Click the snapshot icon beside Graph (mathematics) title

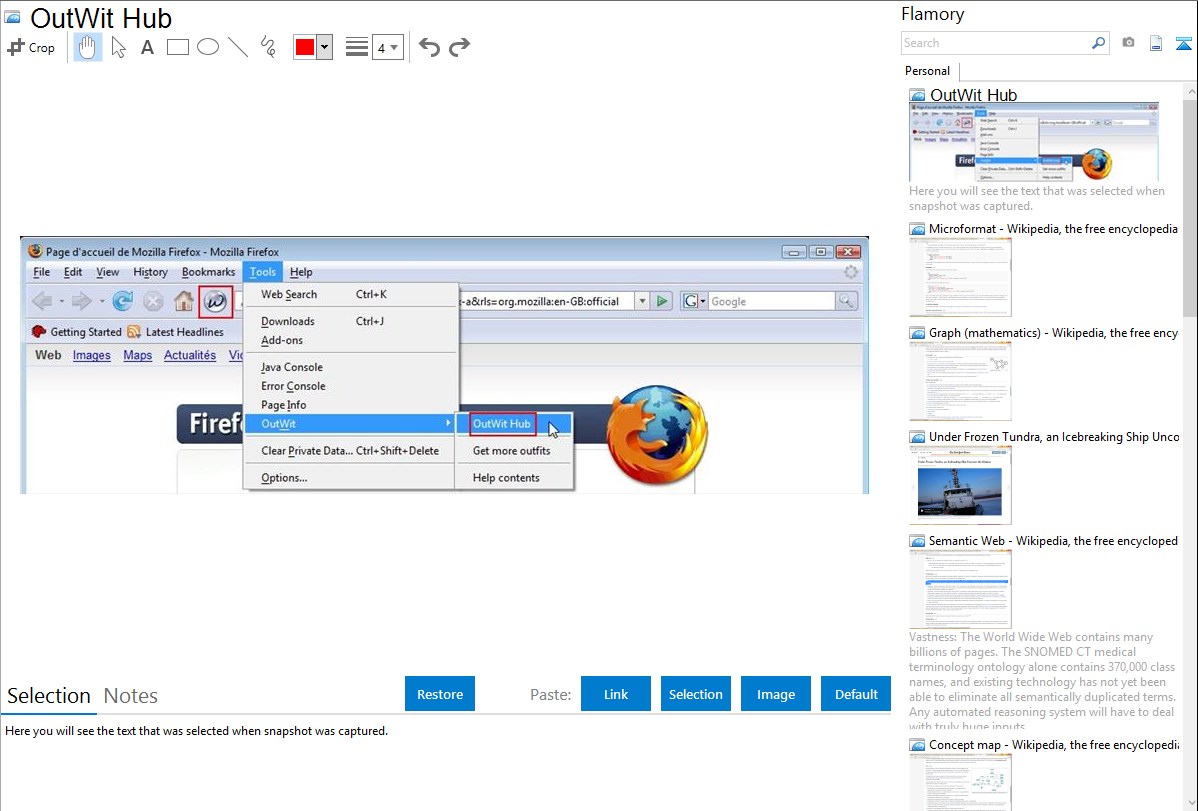point(917,333)
